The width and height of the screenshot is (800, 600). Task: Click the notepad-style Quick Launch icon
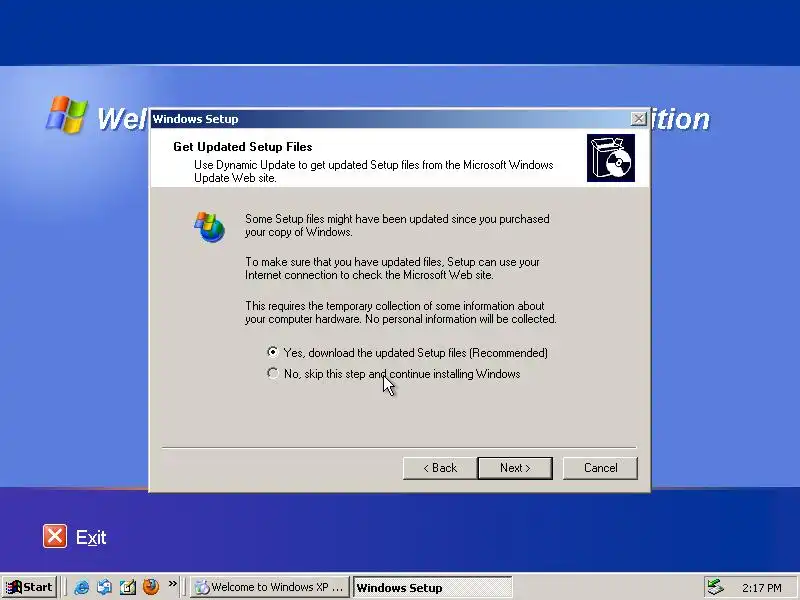click(128, 587)
